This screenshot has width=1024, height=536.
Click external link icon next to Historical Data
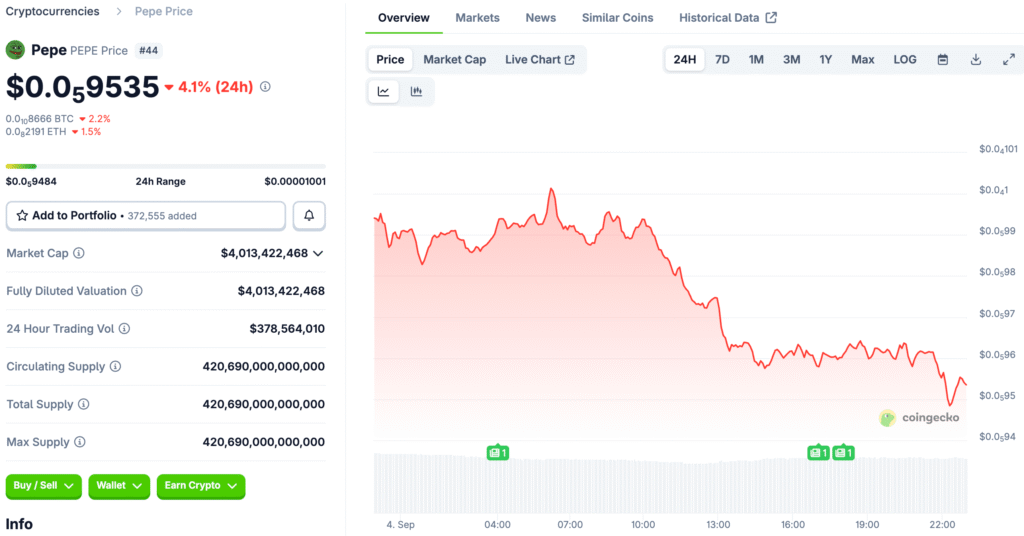[771, 18]
